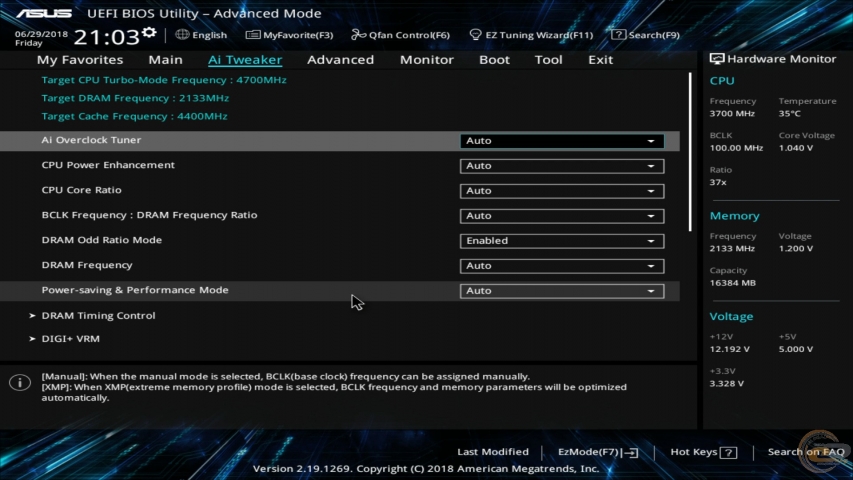Image resolution: width=853 pixels, height=480 pixels.
Task: Click the ASUS logo
Action: (44, 14)
